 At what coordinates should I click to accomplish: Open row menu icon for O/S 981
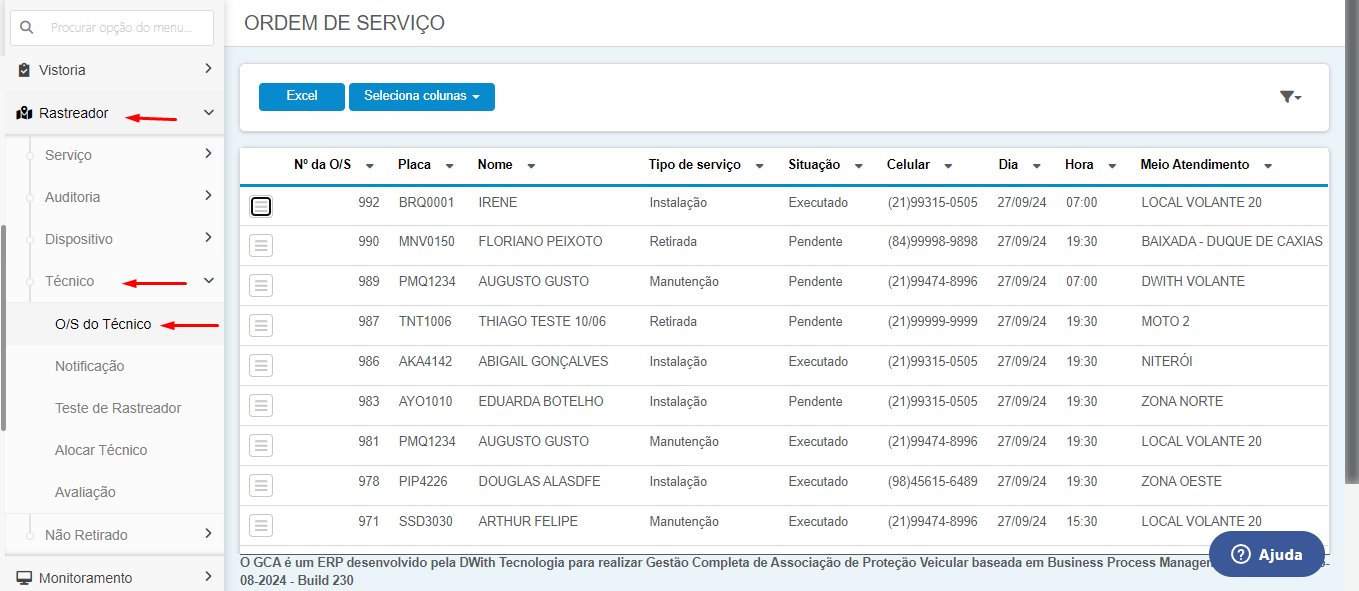coord(261,445)
